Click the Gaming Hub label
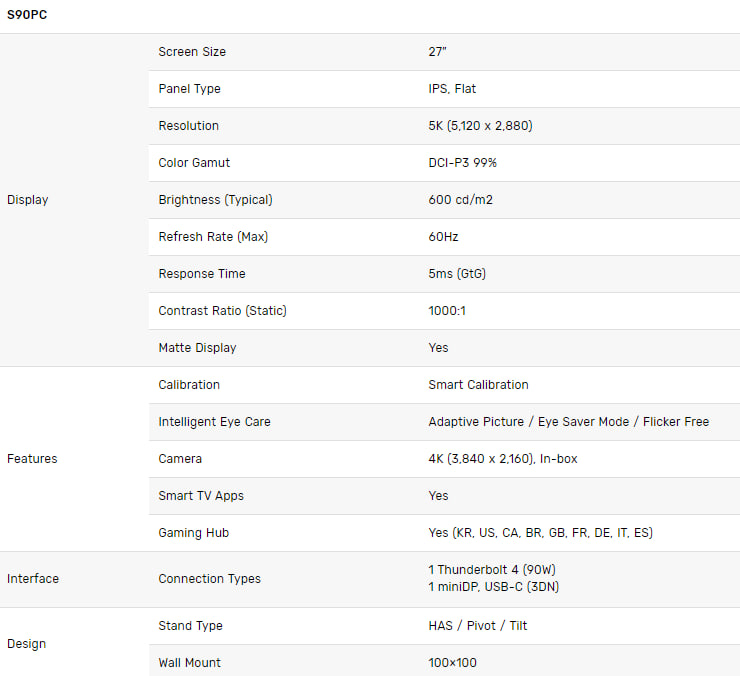 pos(193,533)
